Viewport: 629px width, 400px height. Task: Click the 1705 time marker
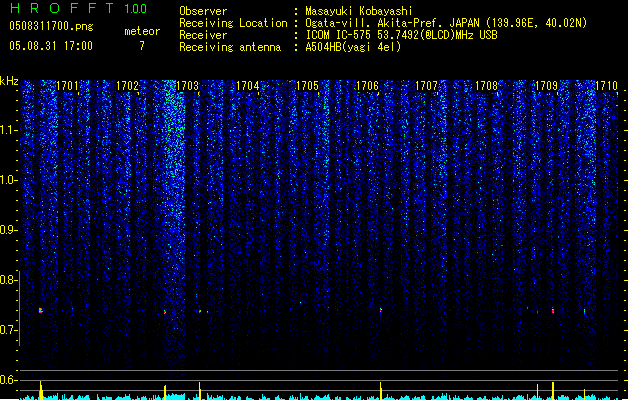point(307,85)
